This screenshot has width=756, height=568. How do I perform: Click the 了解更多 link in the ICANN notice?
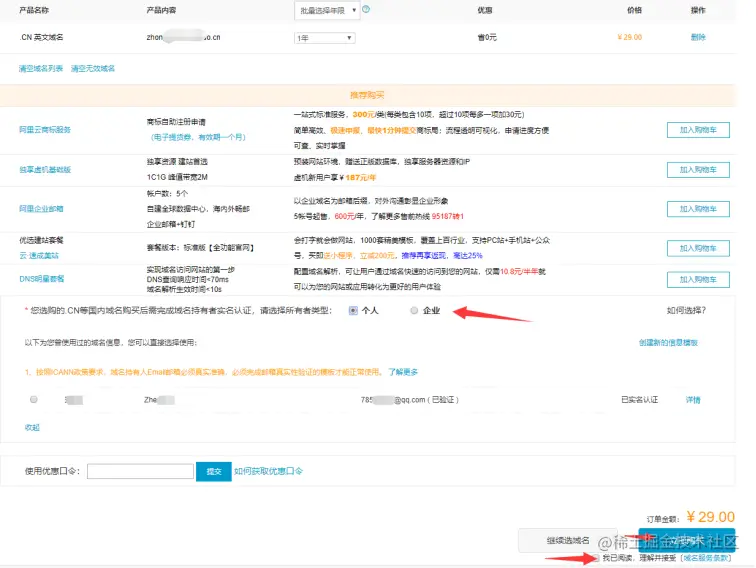403,372
